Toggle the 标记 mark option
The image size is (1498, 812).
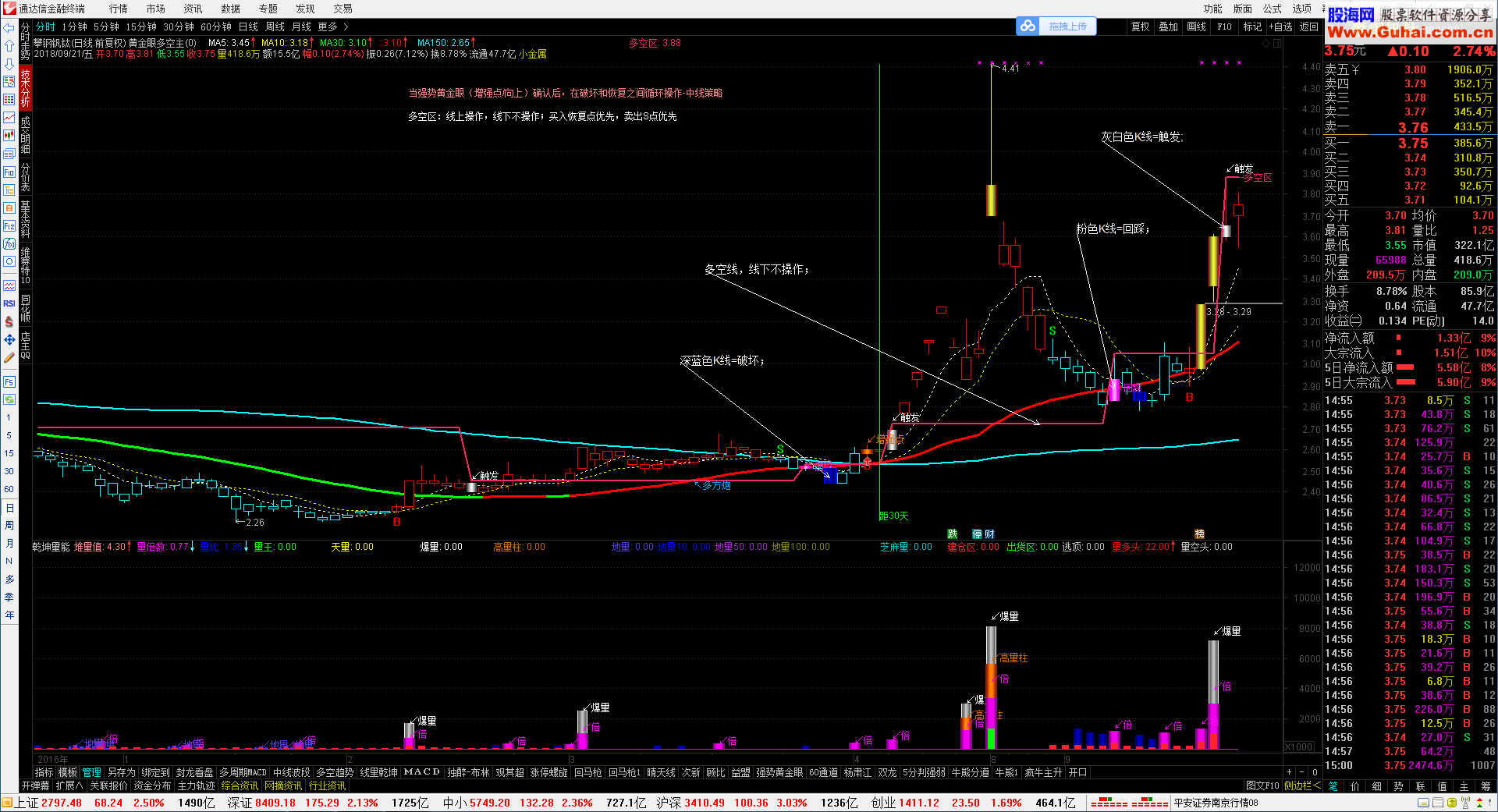click(1252, 27)
